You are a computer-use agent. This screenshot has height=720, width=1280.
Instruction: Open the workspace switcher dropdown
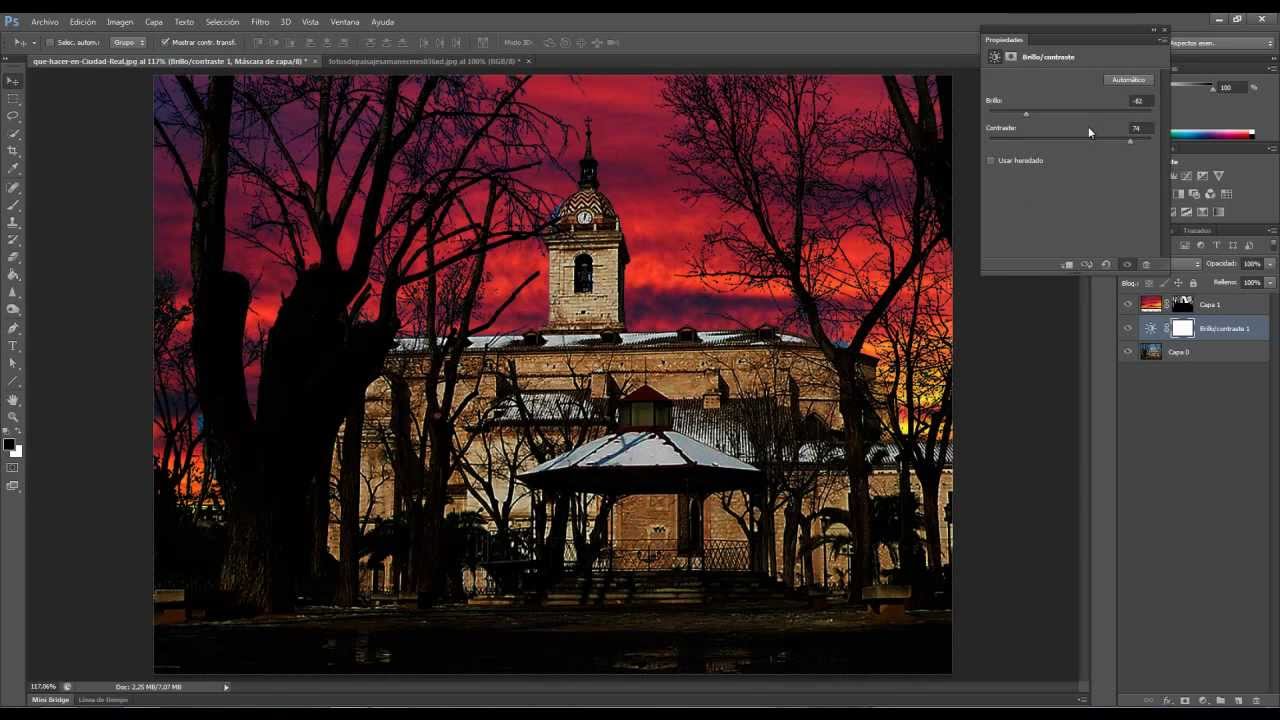pos(1222,43)
